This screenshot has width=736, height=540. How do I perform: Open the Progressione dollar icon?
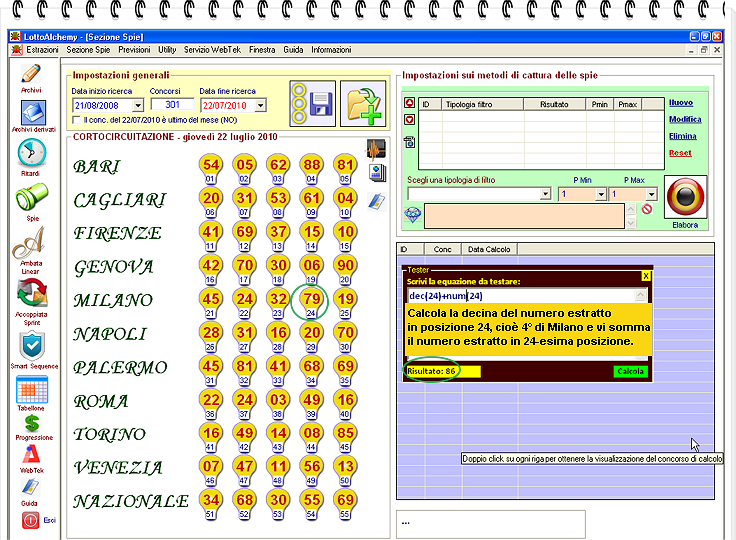tap(32, 423)
